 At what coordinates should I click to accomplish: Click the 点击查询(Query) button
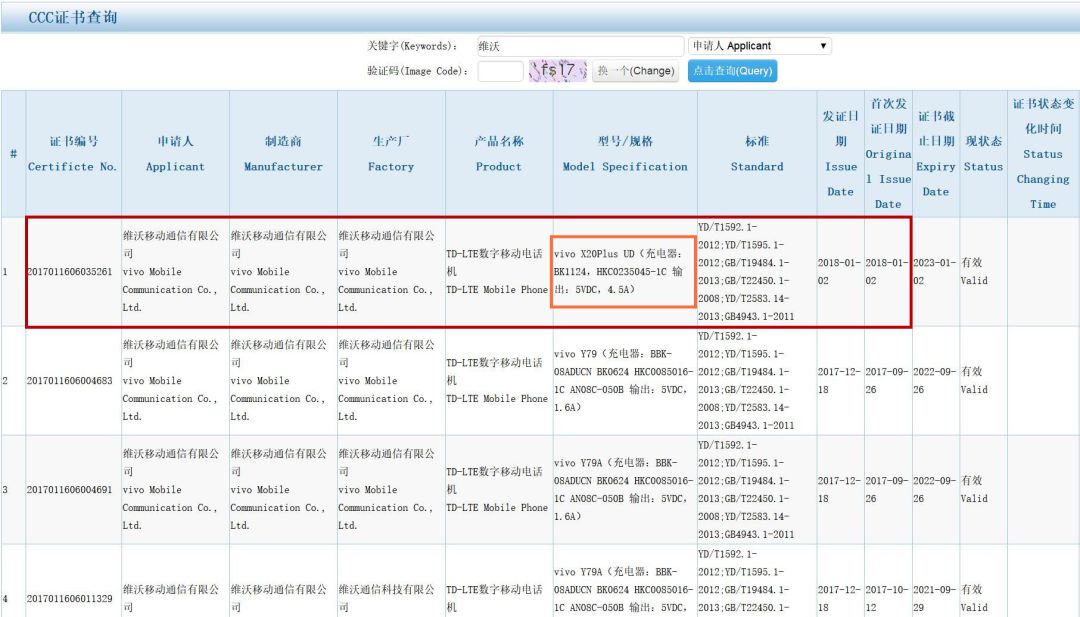tap(732, 71)
